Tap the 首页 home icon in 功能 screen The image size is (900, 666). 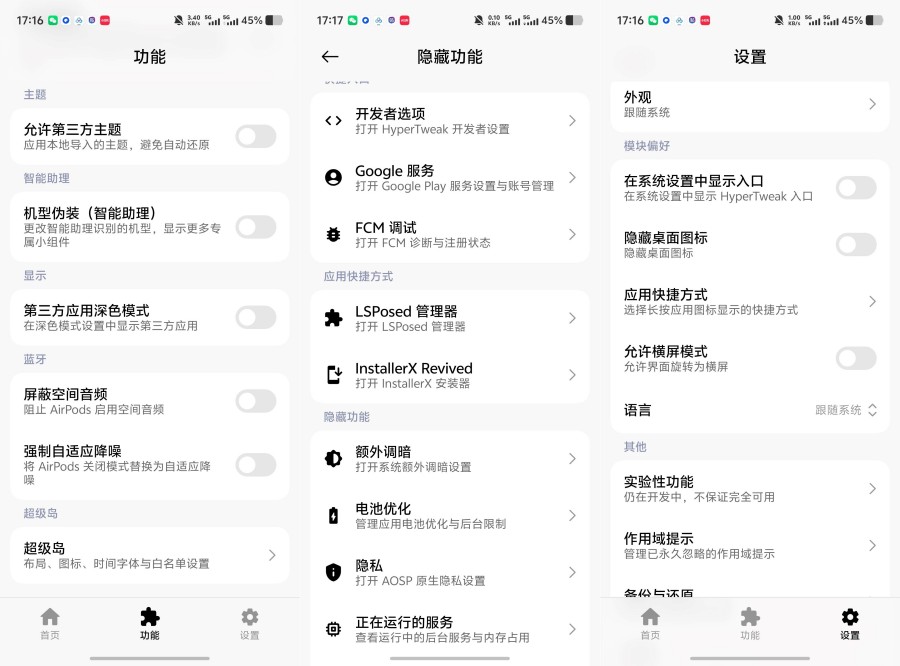click(x=50, y=617)
